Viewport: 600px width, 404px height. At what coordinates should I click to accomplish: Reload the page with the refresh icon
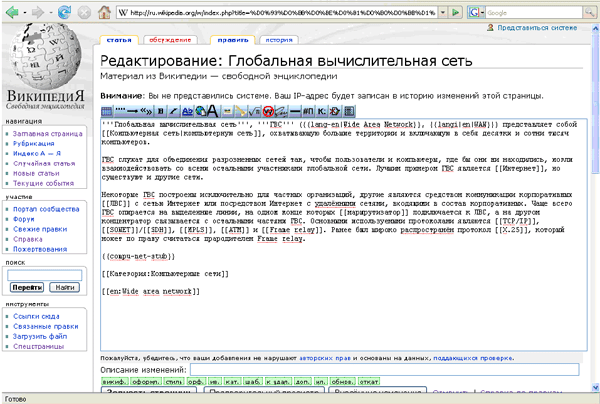pyautogui.click(x=64, y=13)
